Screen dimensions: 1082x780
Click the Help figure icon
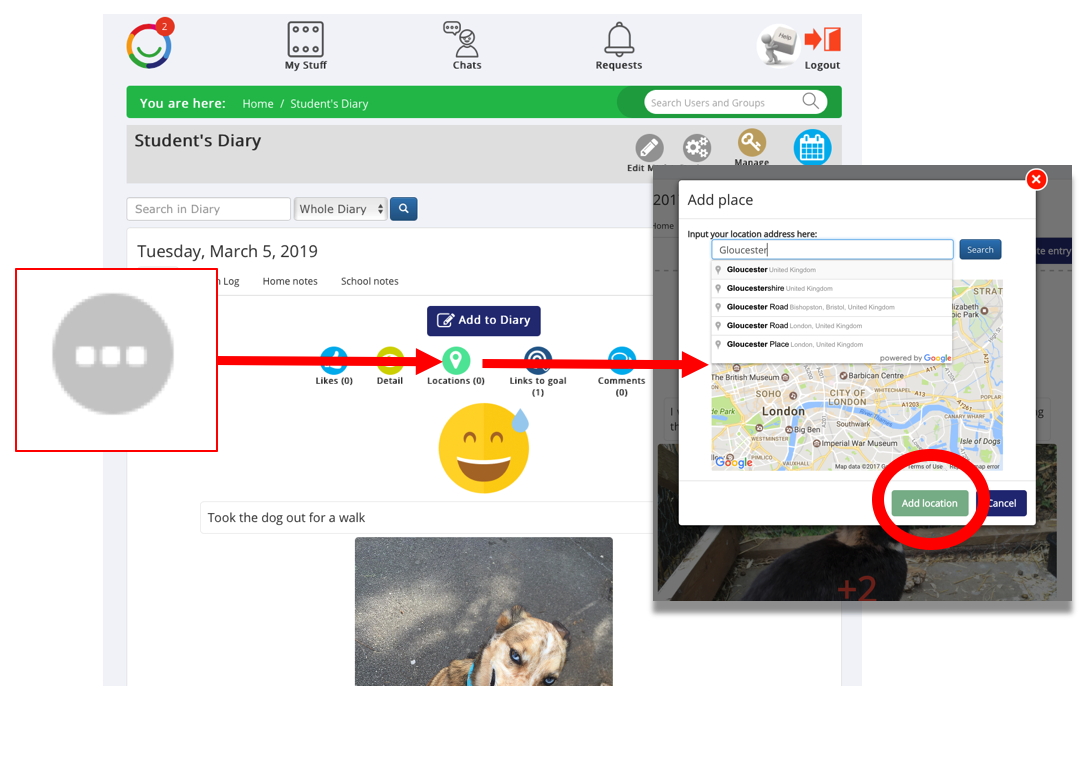click(x=778, y=46)
